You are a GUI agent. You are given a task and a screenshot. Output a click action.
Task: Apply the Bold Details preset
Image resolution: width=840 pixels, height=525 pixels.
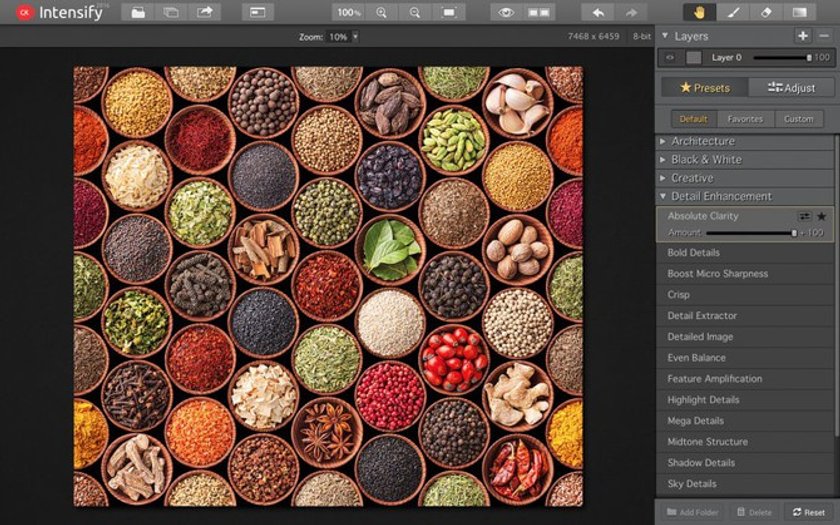(745, 253)
